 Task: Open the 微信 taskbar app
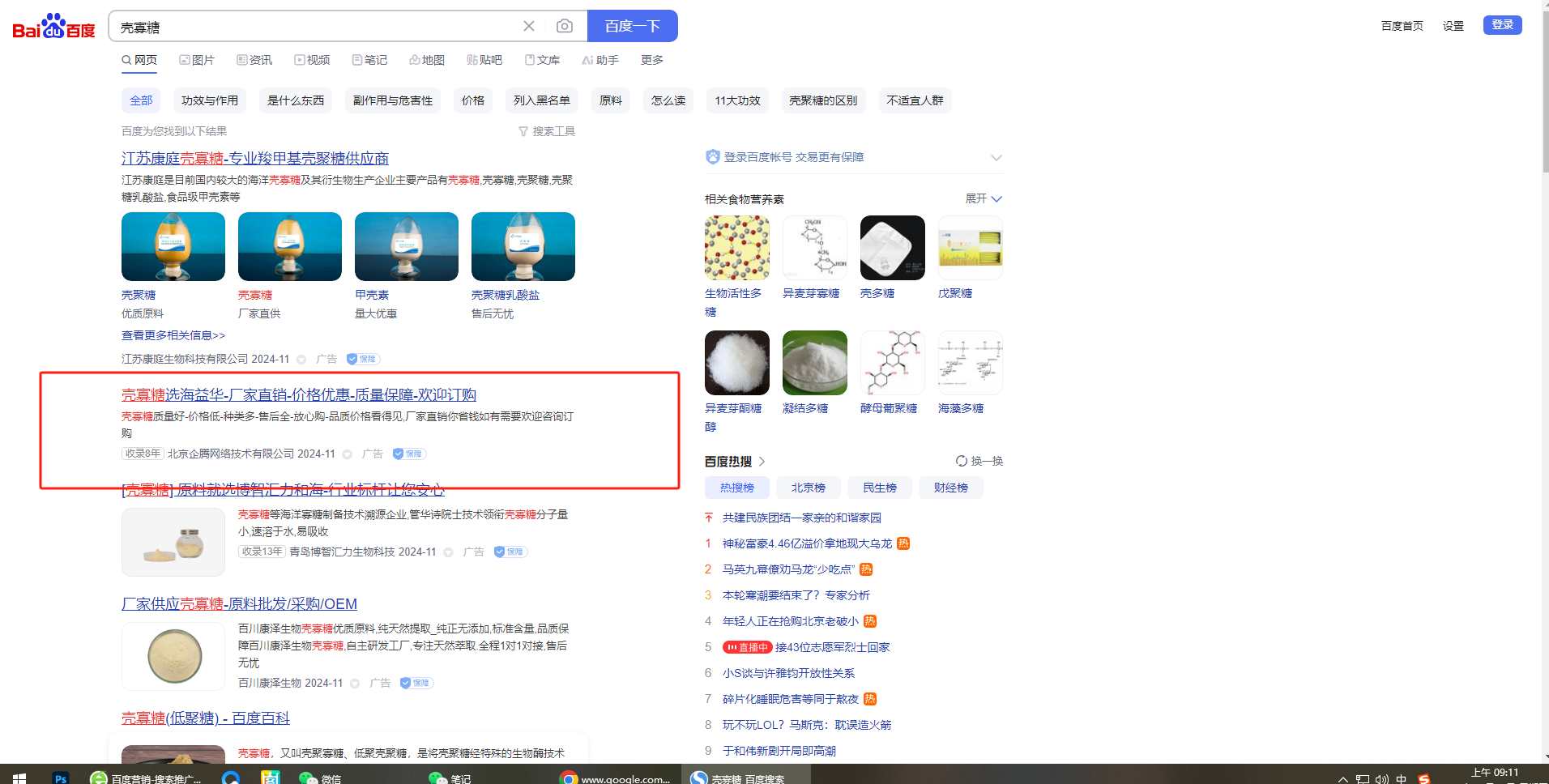[321, 778]
